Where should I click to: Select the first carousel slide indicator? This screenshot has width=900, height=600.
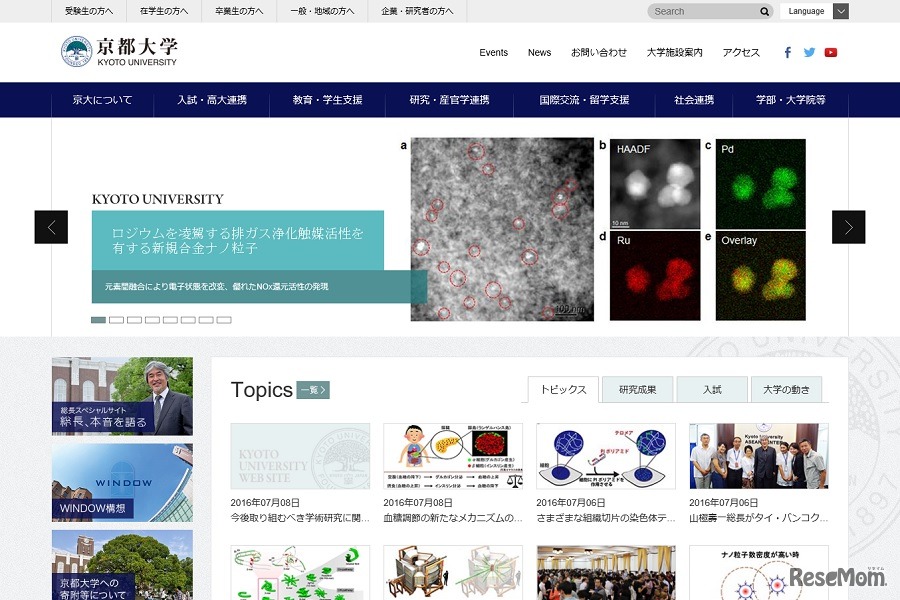pos(98,320)
